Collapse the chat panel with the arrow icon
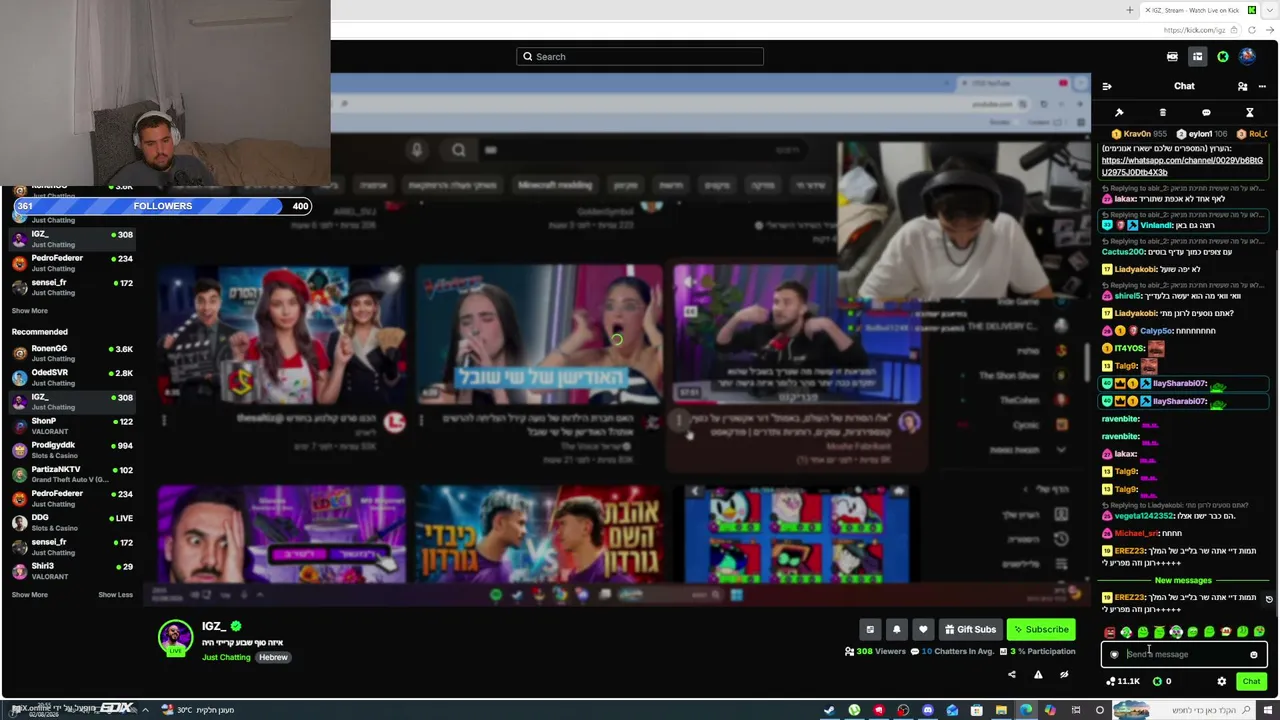The width and height of the screenshot is (1280, 720). click(x=1106, y=86)
